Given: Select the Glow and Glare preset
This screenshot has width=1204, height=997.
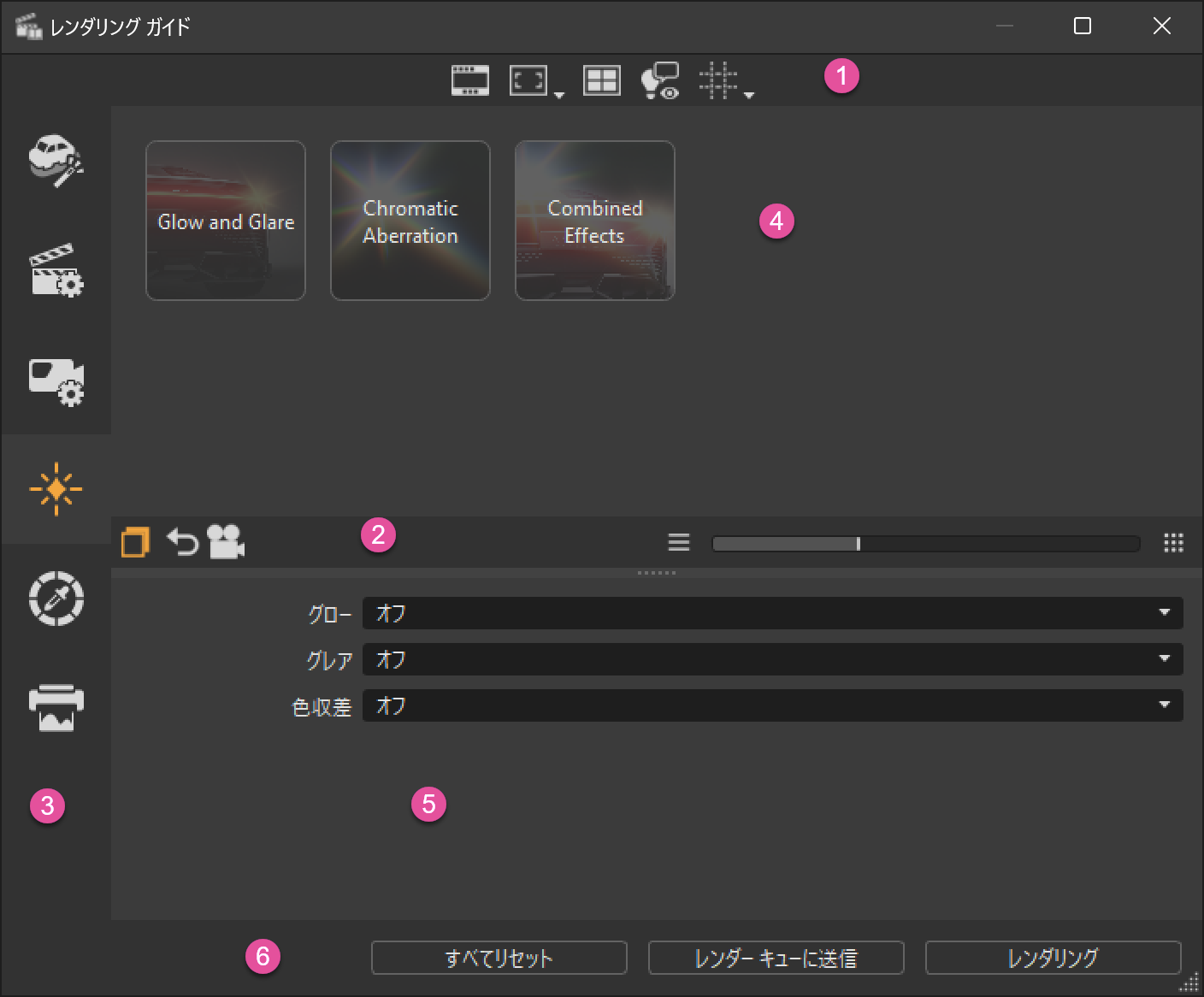Looking at the screenshot, I should pyautogui.click(x=226, y=221).
